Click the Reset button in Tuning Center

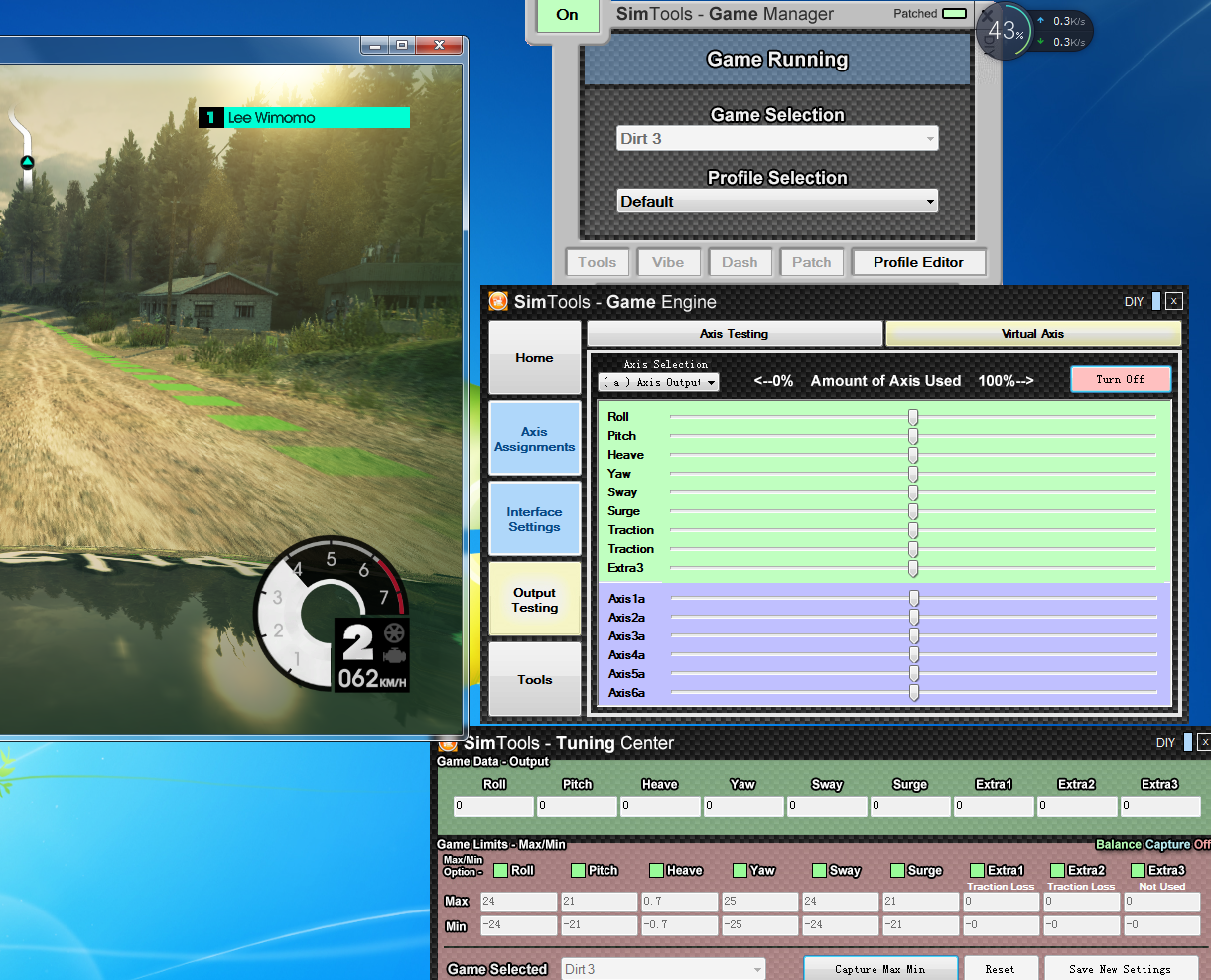tap(1000, 969)
